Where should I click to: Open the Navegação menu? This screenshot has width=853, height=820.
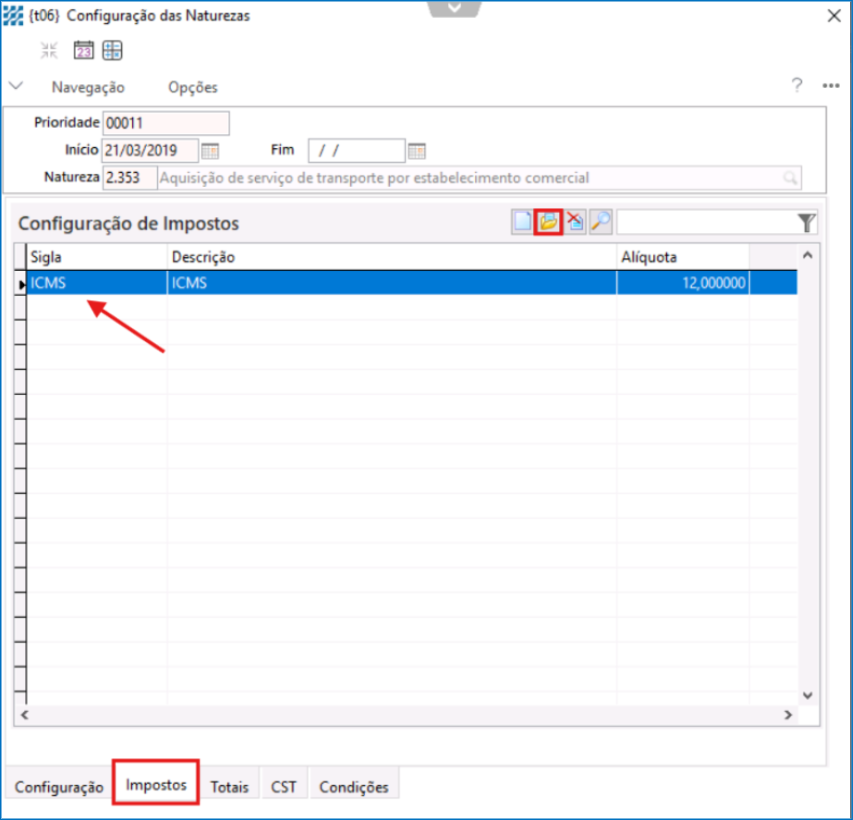point(88,87)
